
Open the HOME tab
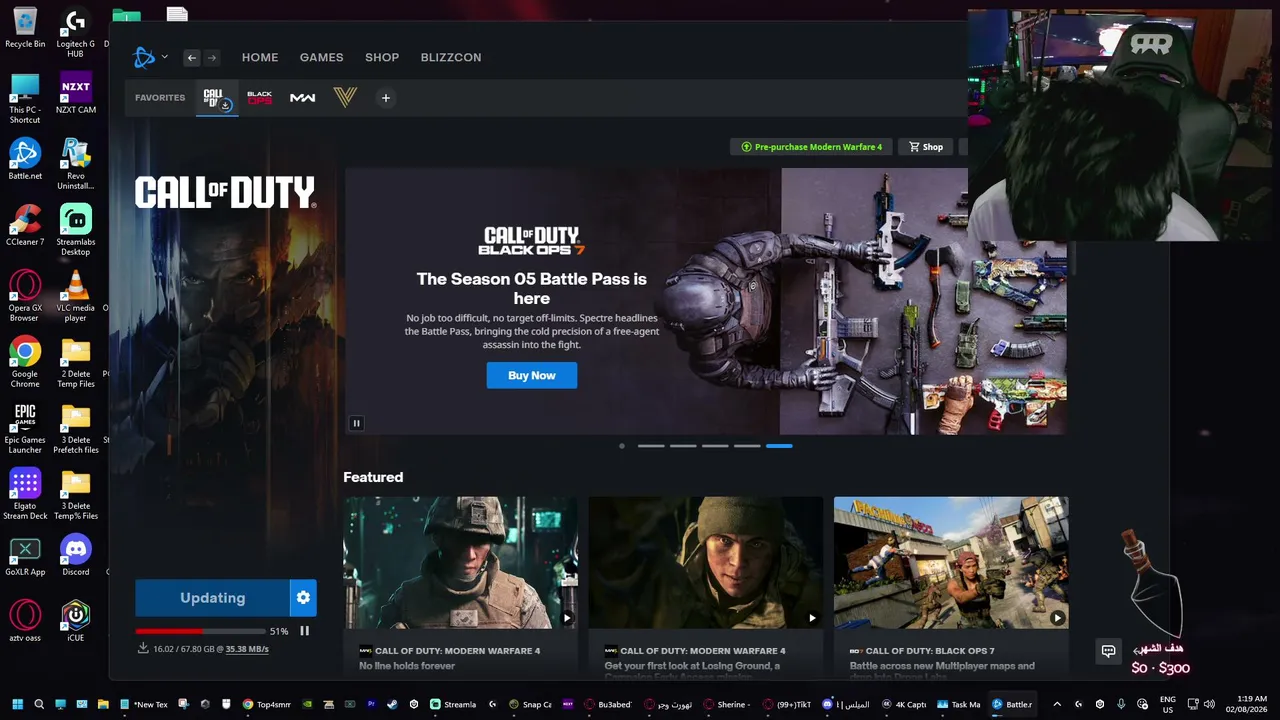(260, 58)
